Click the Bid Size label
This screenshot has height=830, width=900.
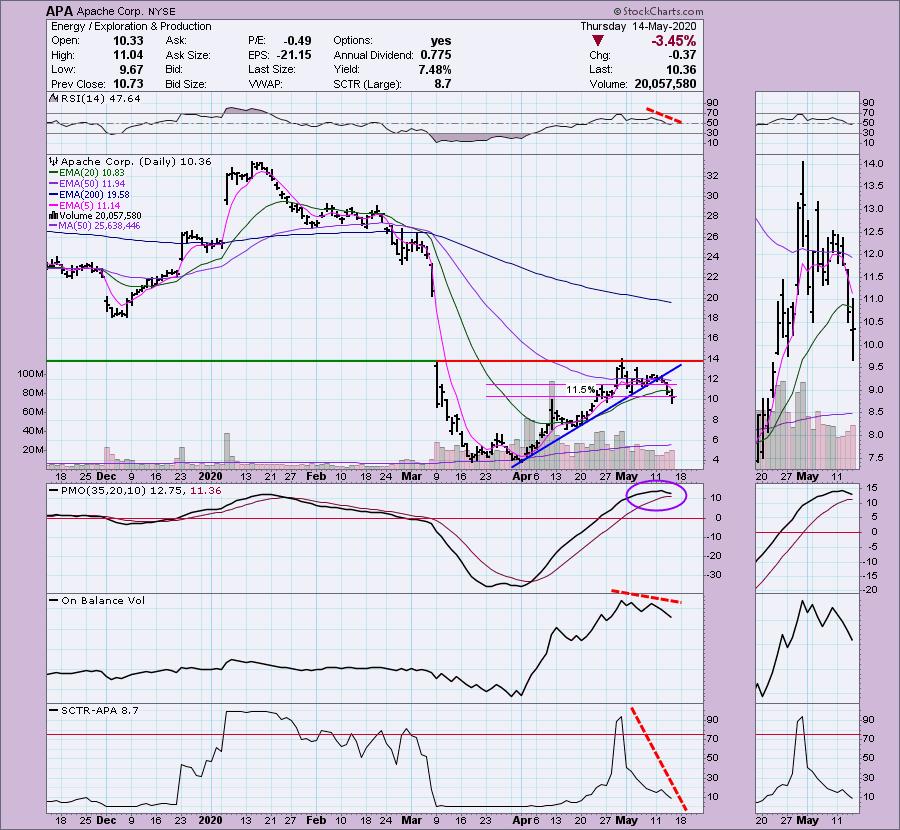[x=186, y=84]
